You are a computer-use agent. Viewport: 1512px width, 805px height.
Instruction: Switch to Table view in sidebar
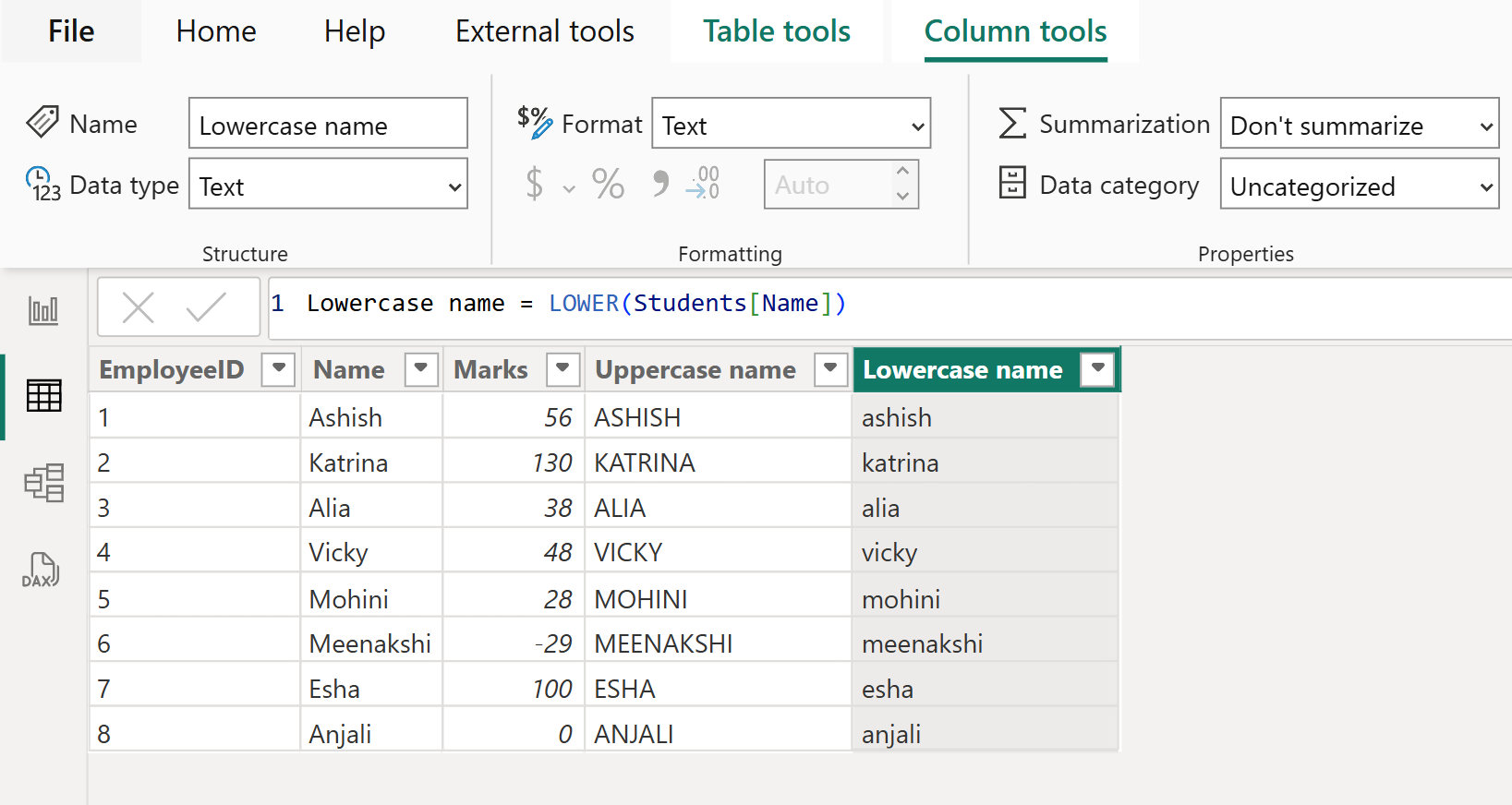(x=43, y=396)
